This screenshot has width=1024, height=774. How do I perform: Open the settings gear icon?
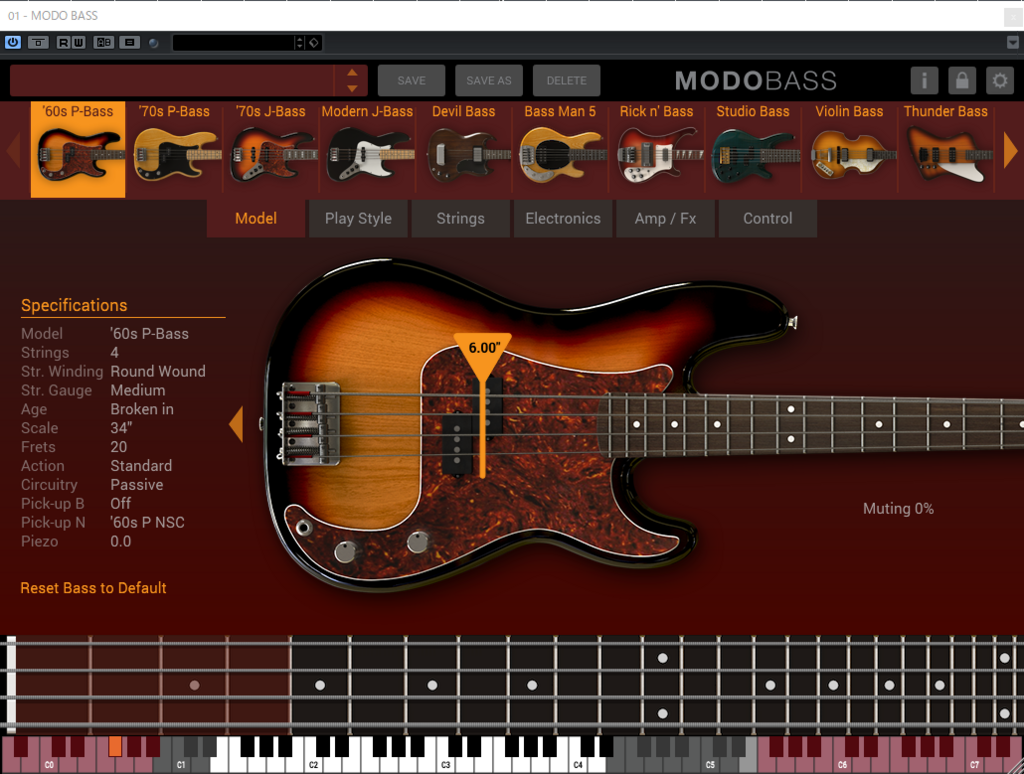pos(1000,80)
